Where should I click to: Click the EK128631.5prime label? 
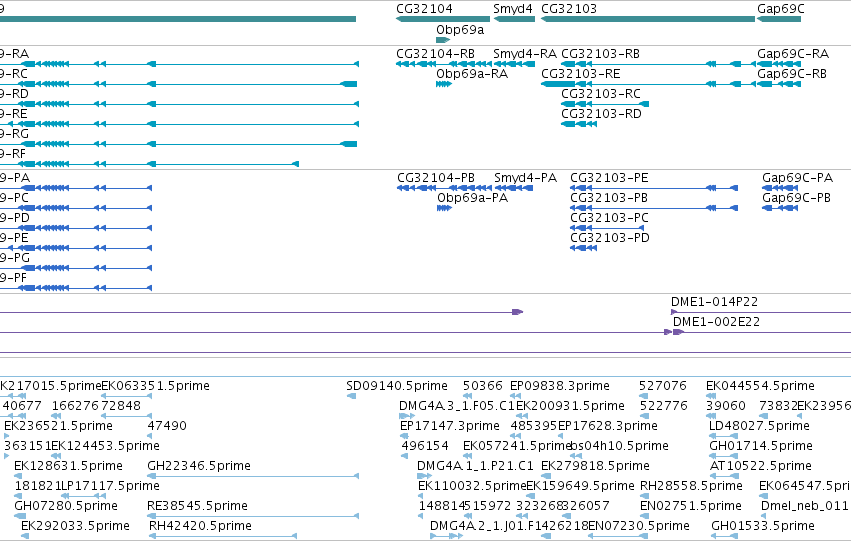(68, 466)
